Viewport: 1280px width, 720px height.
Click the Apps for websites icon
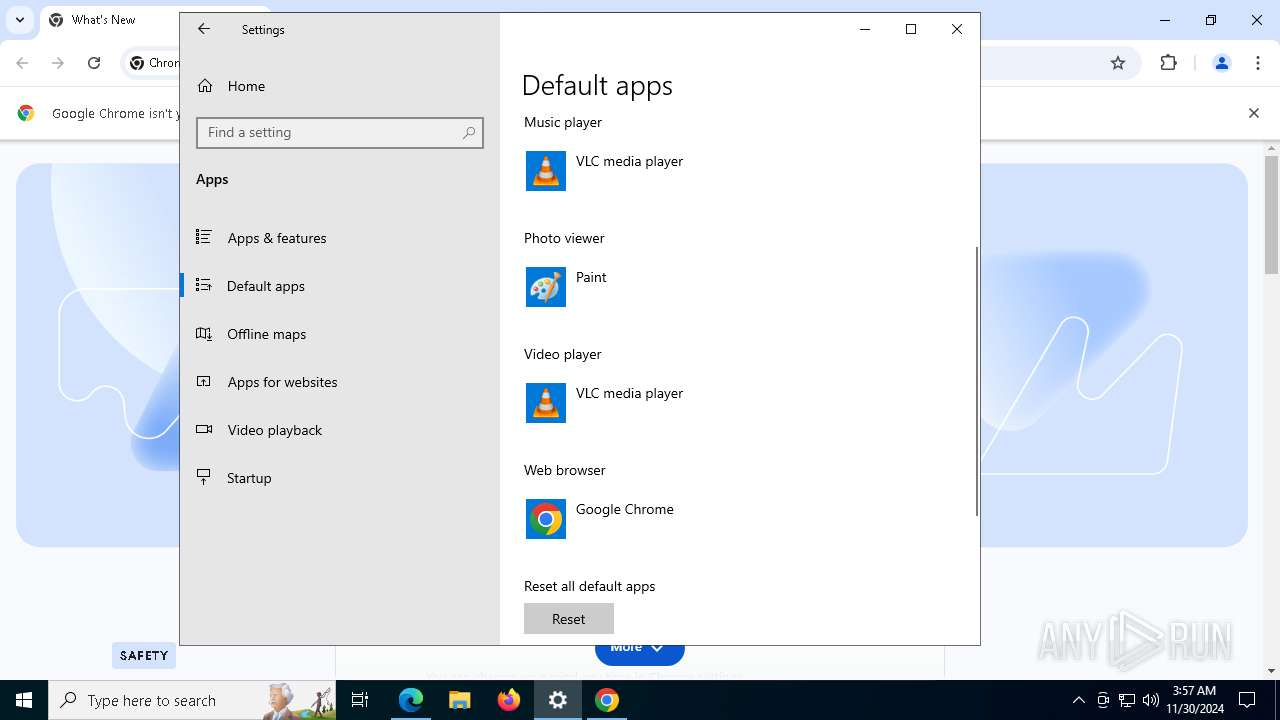[x=204, y=382]
